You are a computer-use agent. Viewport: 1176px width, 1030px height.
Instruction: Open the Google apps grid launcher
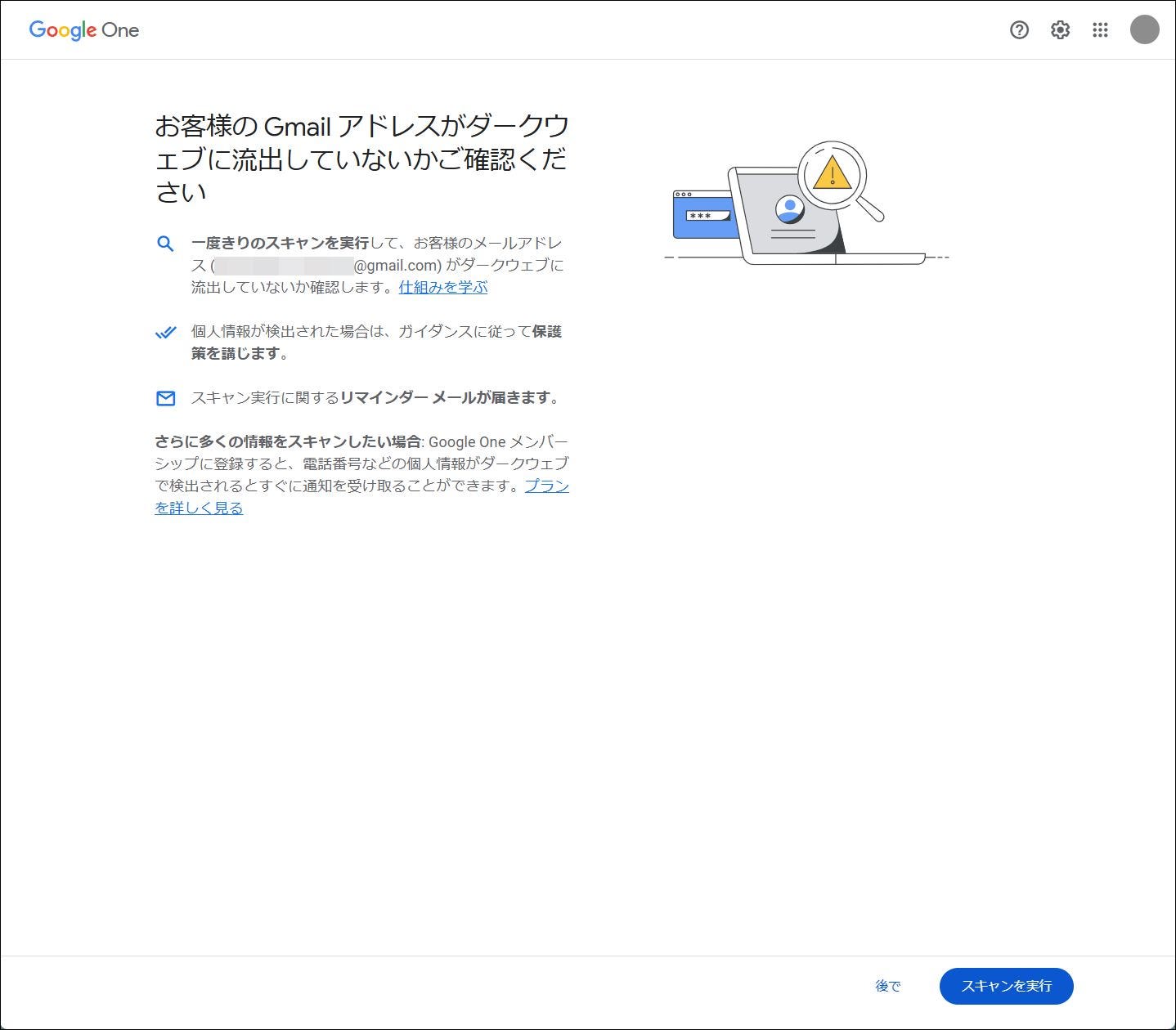(1101, 30)
